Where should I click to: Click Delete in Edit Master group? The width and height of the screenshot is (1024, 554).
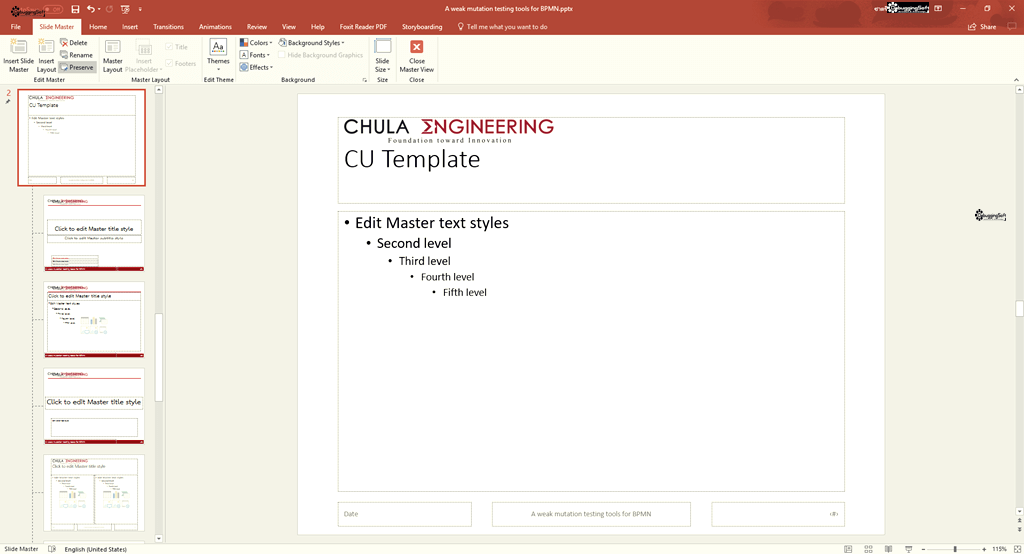[x=74, y=42]
